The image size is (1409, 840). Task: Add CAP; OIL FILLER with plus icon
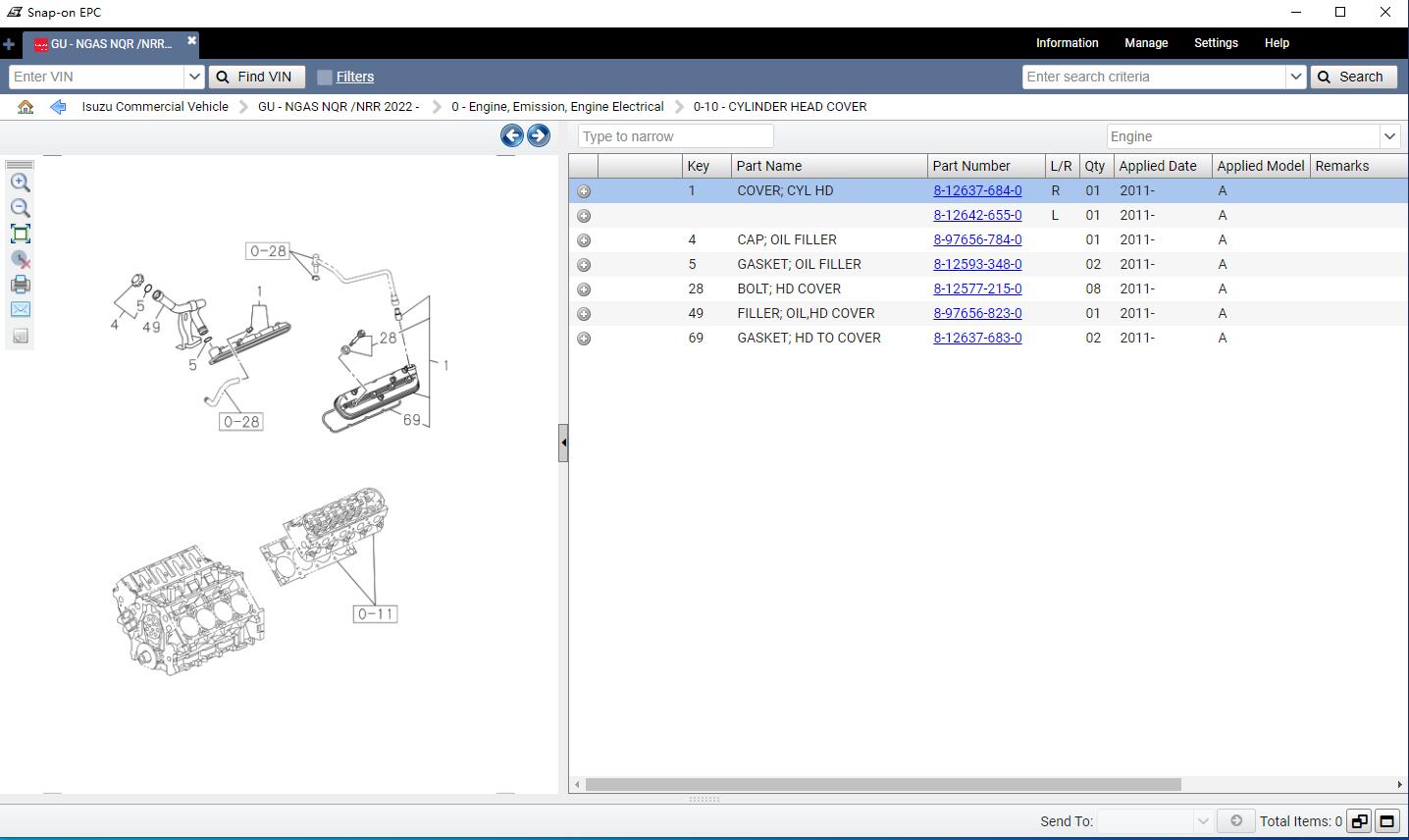click(x=584, y=240)
